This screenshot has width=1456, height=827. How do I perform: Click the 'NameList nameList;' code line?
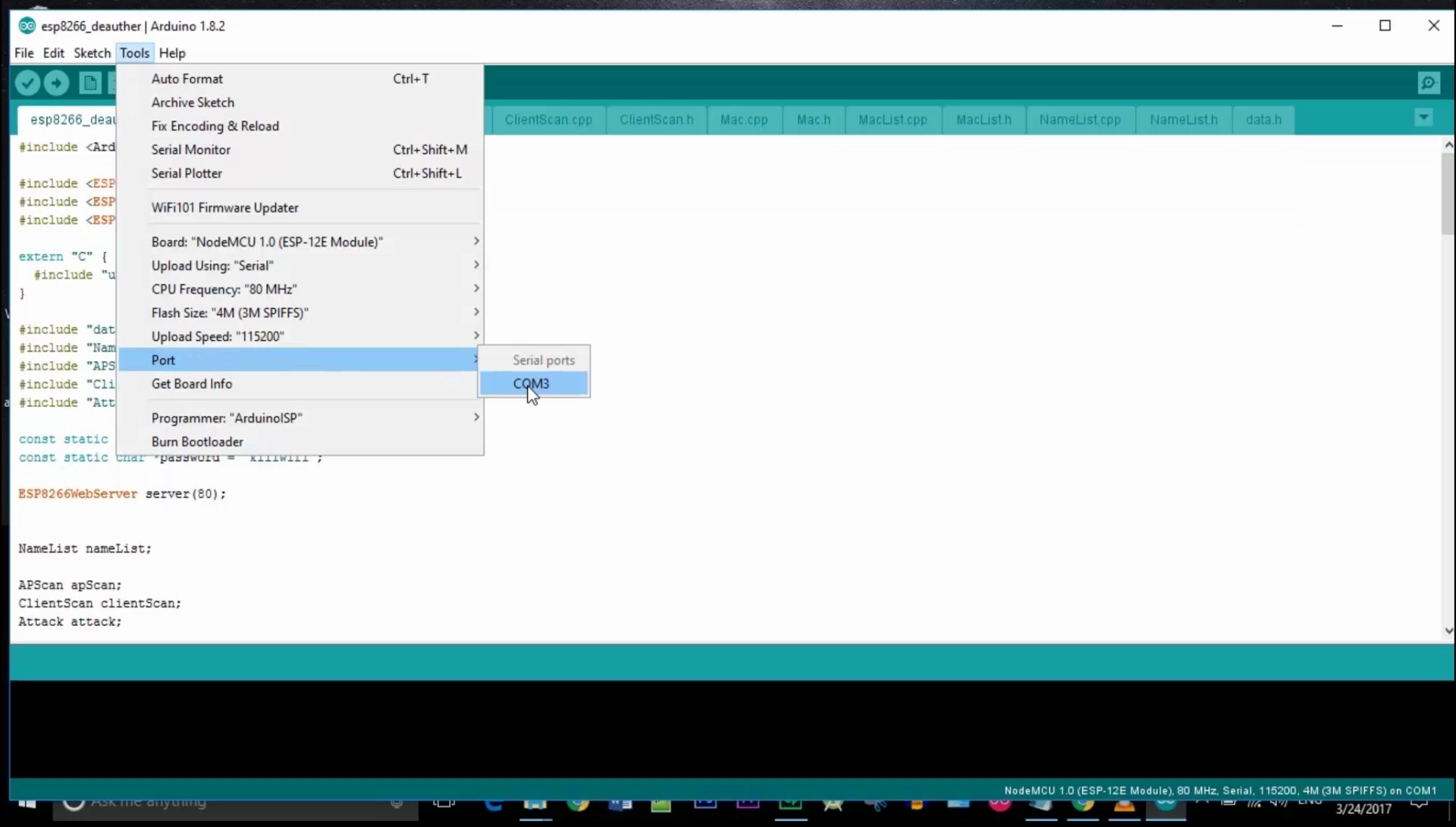pyautogui.click(x=85, y=549)
